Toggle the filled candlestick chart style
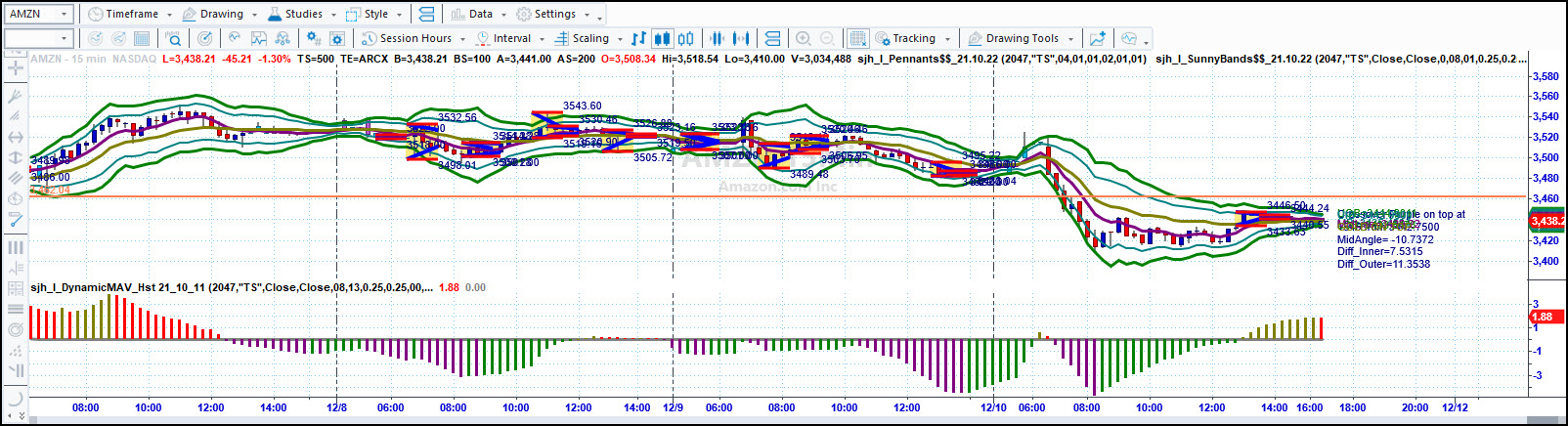 [x=662, y=38]
